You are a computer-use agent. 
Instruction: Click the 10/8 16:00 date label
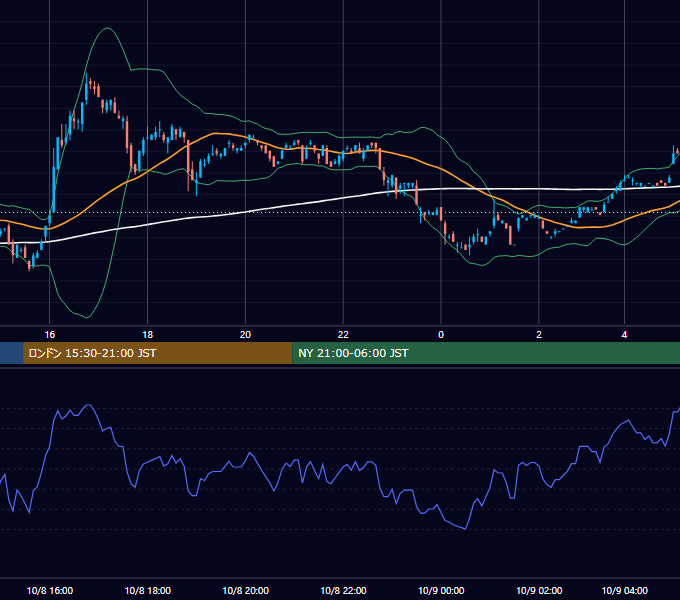(50, 590)
